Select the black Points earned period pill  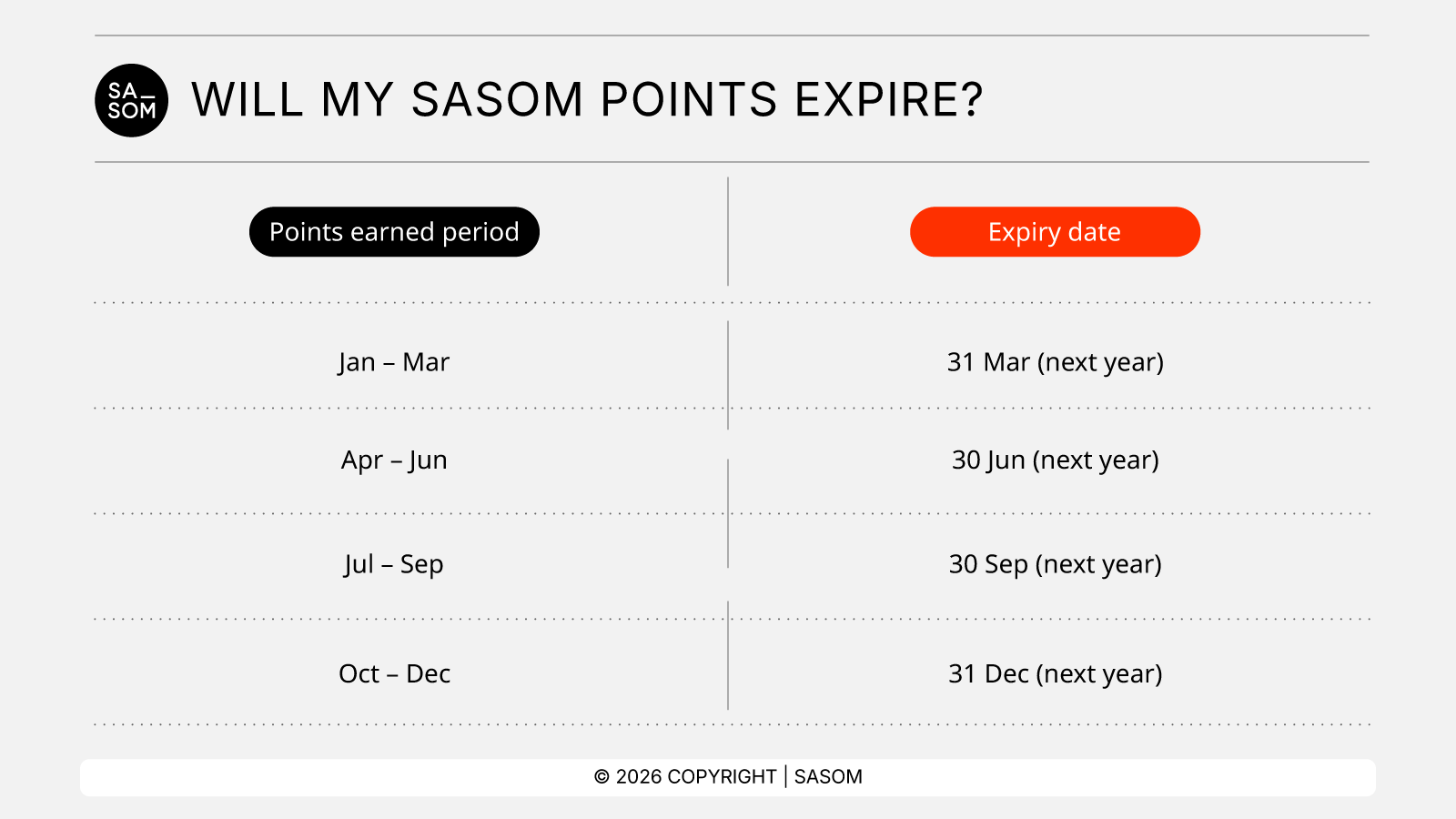394,232
